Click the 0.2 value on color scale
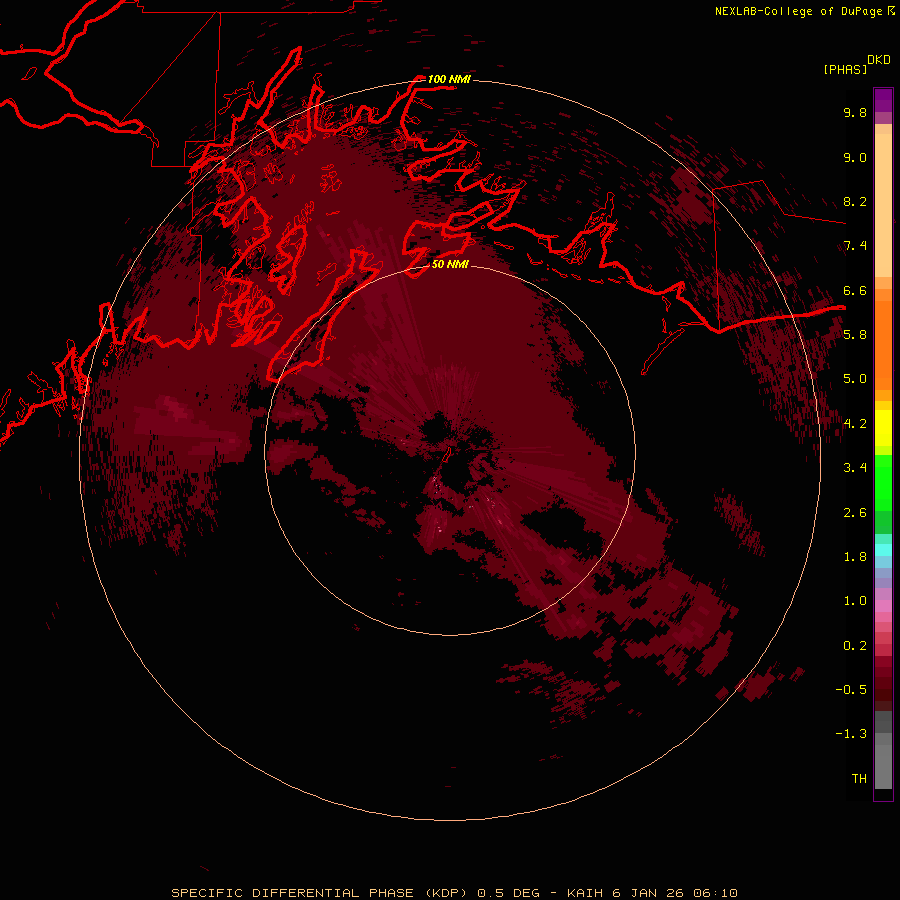The width and height of the screenshot is (900, 900). 855,645
